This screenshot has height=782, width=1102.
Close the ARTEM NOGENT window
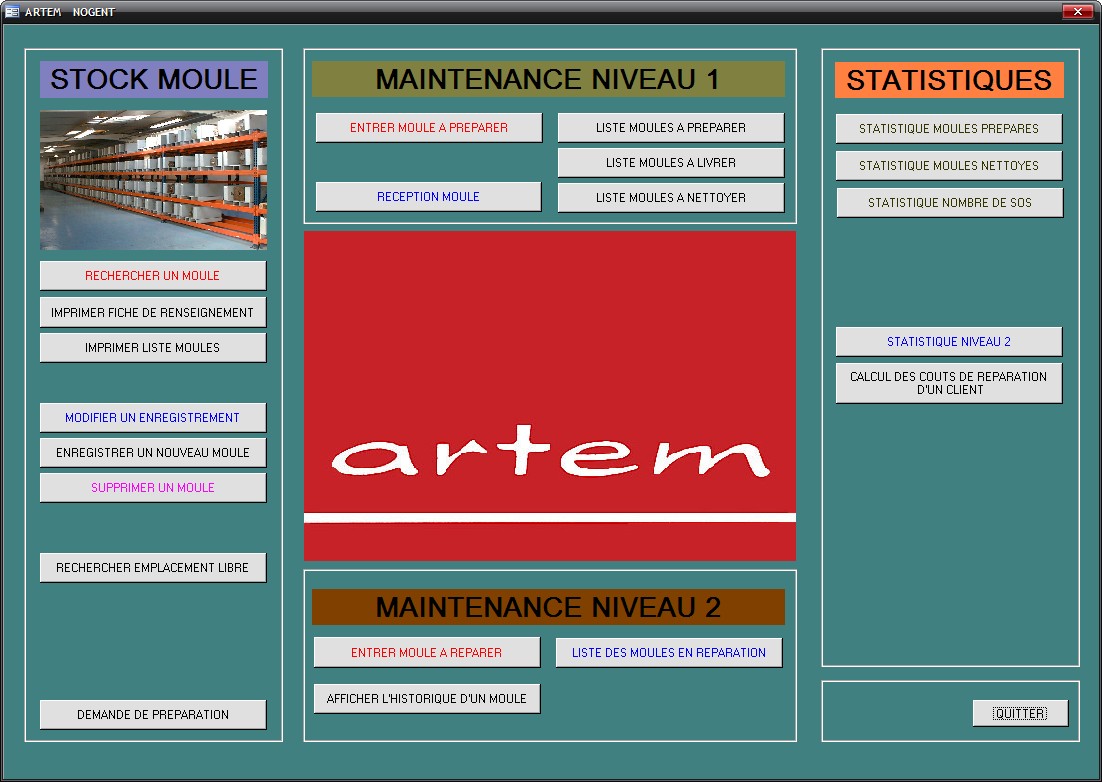coord(1078,11)
